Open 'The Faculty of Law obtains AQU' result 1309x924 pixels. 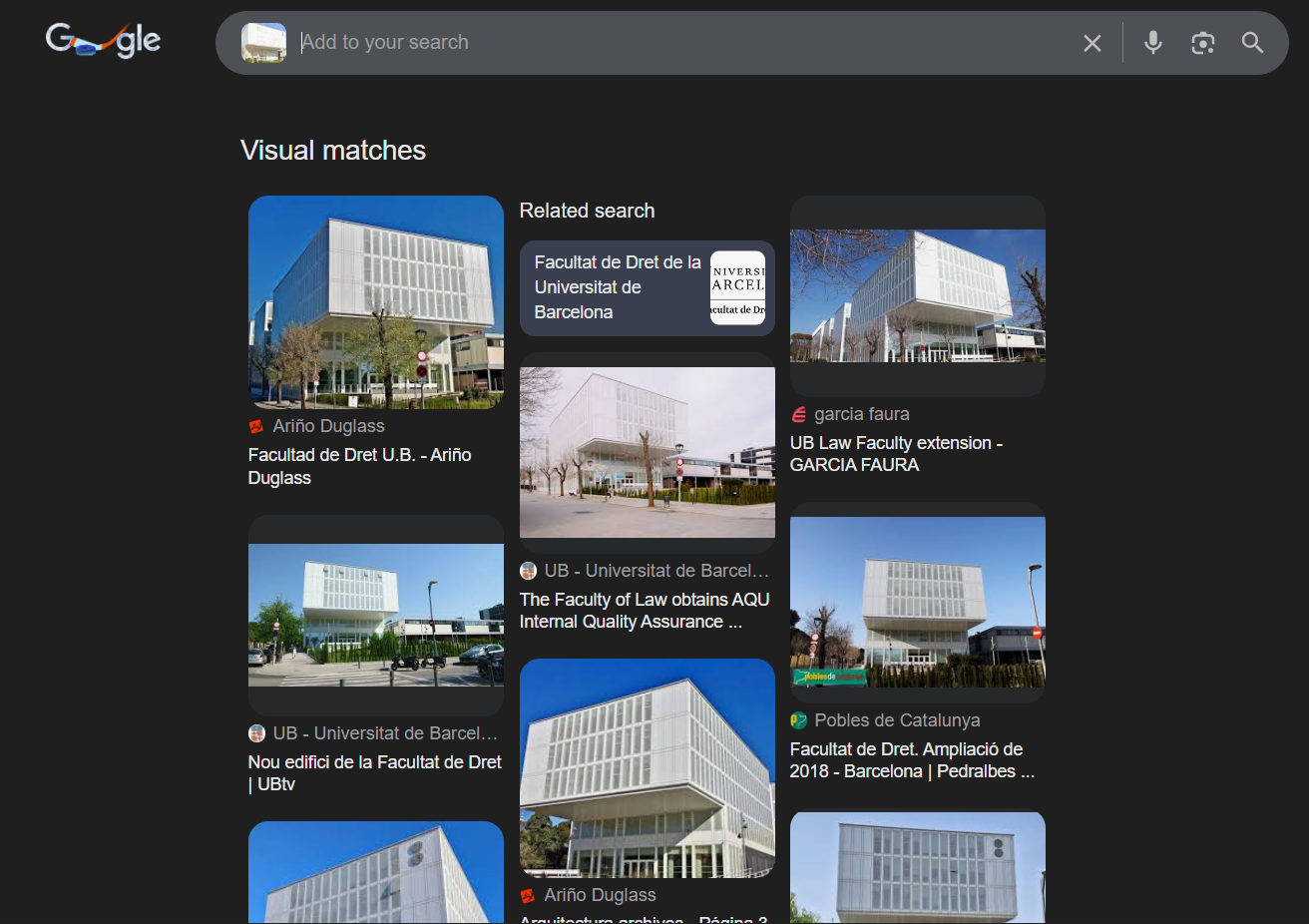[645, 611]
